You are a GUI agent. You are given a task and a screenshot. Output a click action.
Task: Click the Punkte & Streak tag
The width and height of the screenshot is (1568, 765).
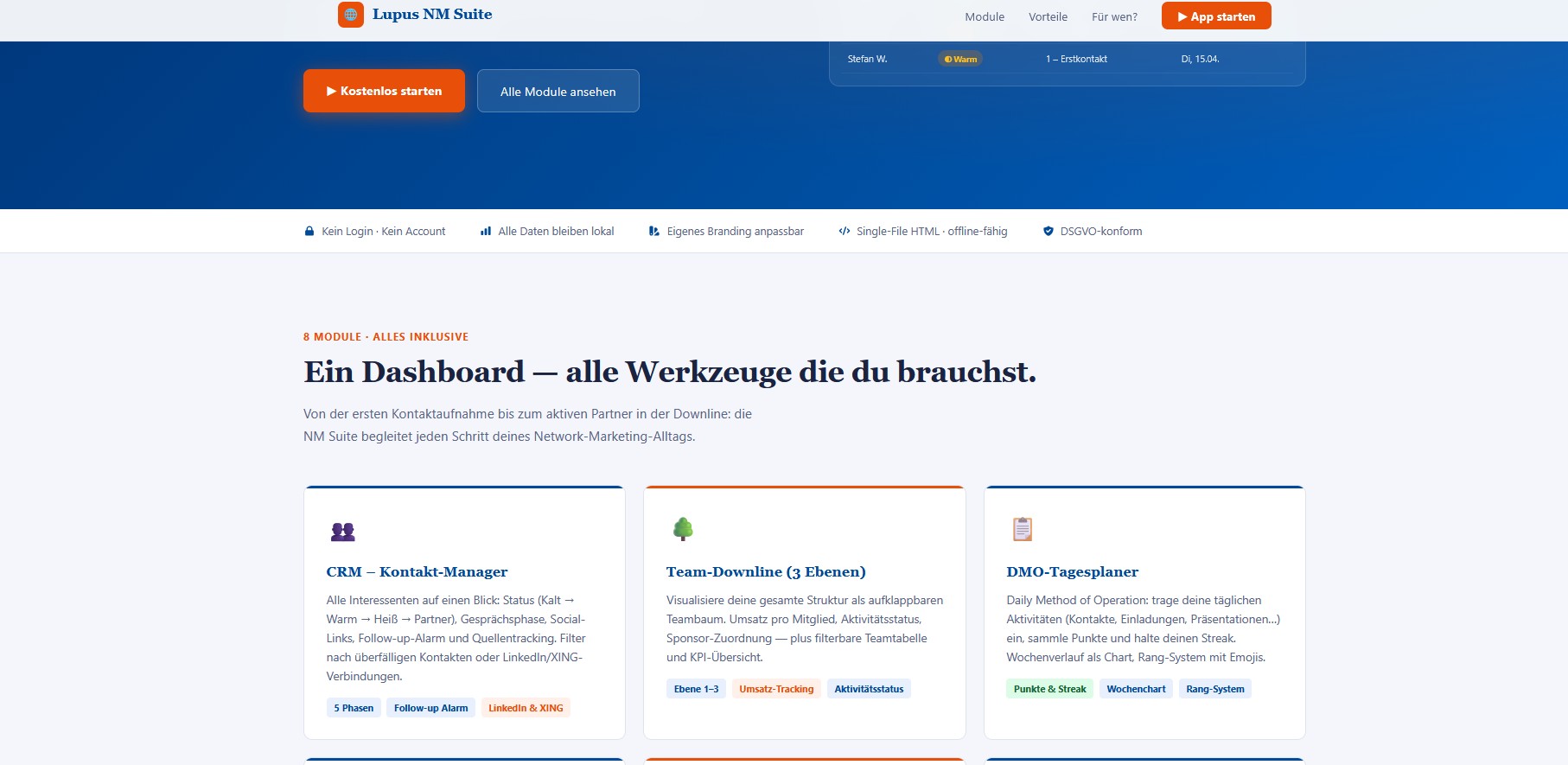1049,689
